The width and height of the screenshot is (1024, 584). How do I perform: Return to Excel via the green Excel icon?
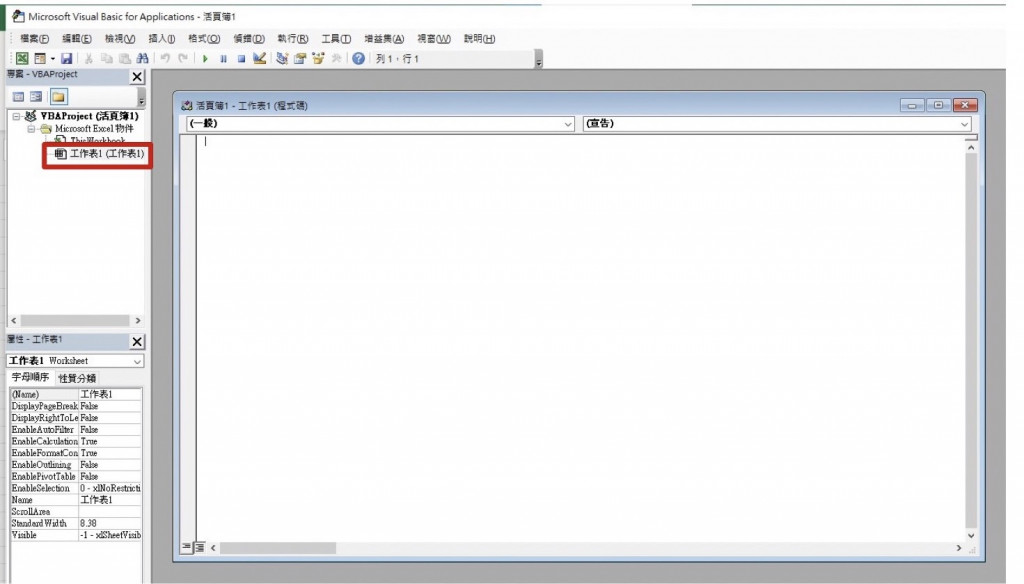pos(22,59)
